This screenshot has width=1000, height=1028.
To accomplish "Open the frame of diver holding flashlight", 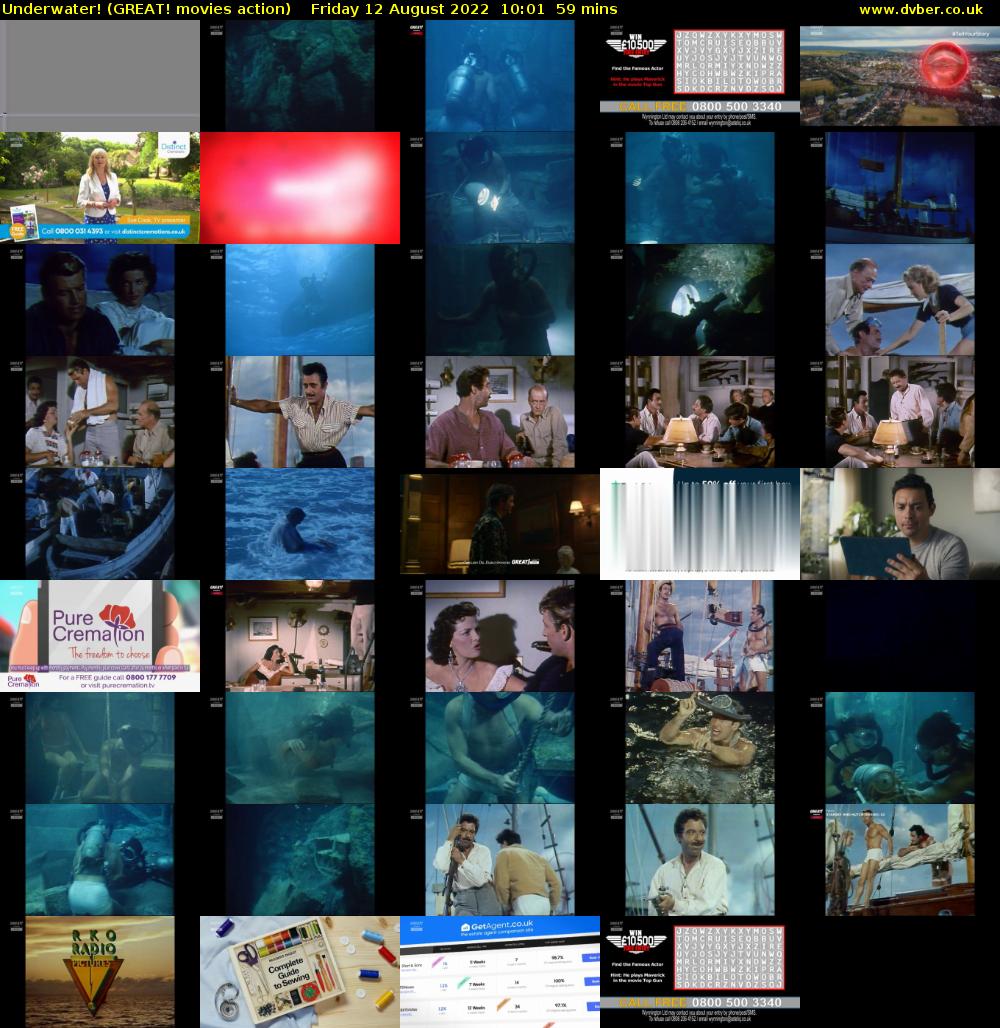I will [x=500, y=188].
